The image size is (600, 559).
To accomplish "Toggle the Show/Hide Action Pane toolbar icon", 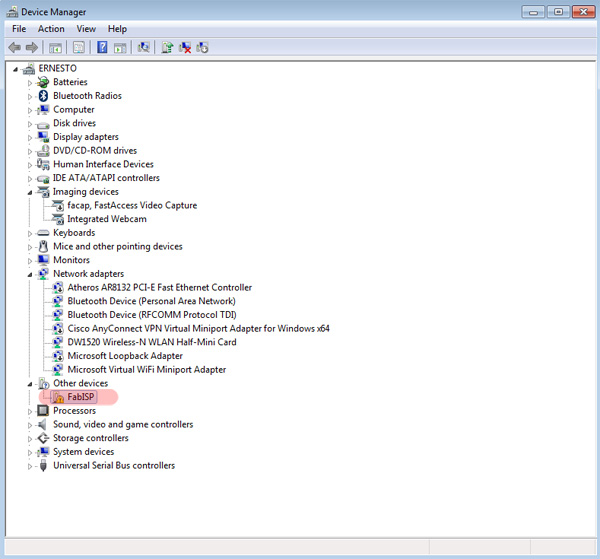I will pos(120,48).
